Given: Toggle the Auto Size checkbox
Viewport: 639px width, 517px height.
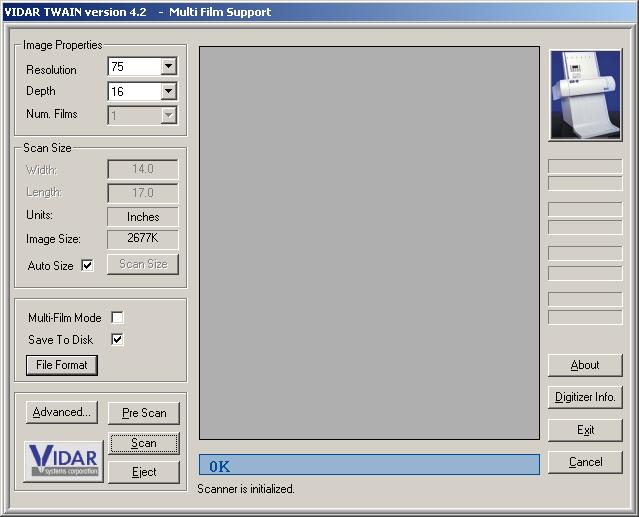Looking at the screenshot, I should pyautogui.click(x=87, y=266).
